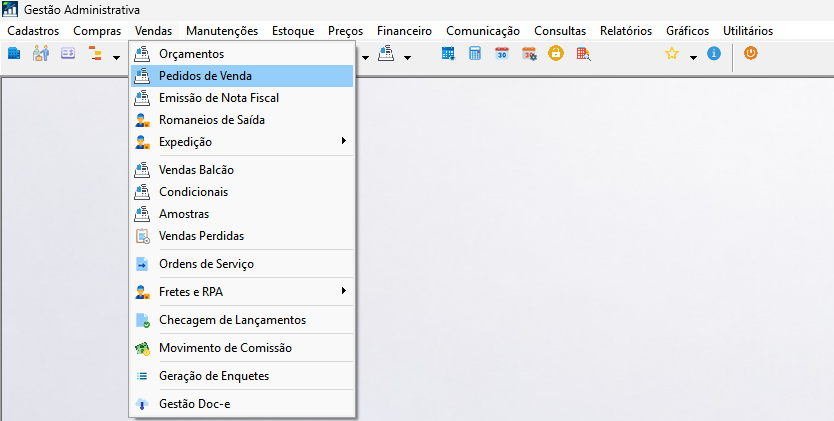Click the orange power button icon

point(750,53)
